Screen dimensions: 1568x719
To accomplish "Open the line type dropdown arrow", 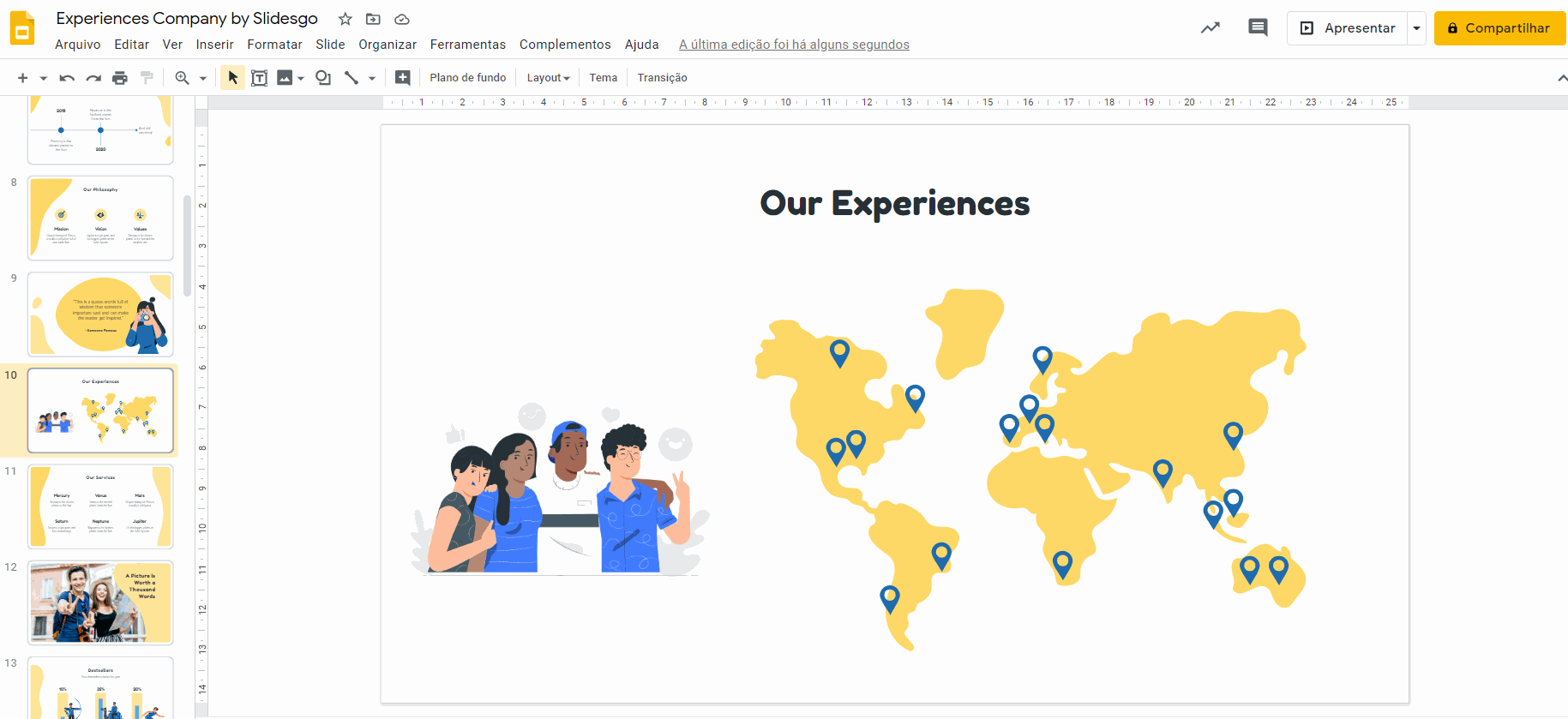I will coord(372,78).
